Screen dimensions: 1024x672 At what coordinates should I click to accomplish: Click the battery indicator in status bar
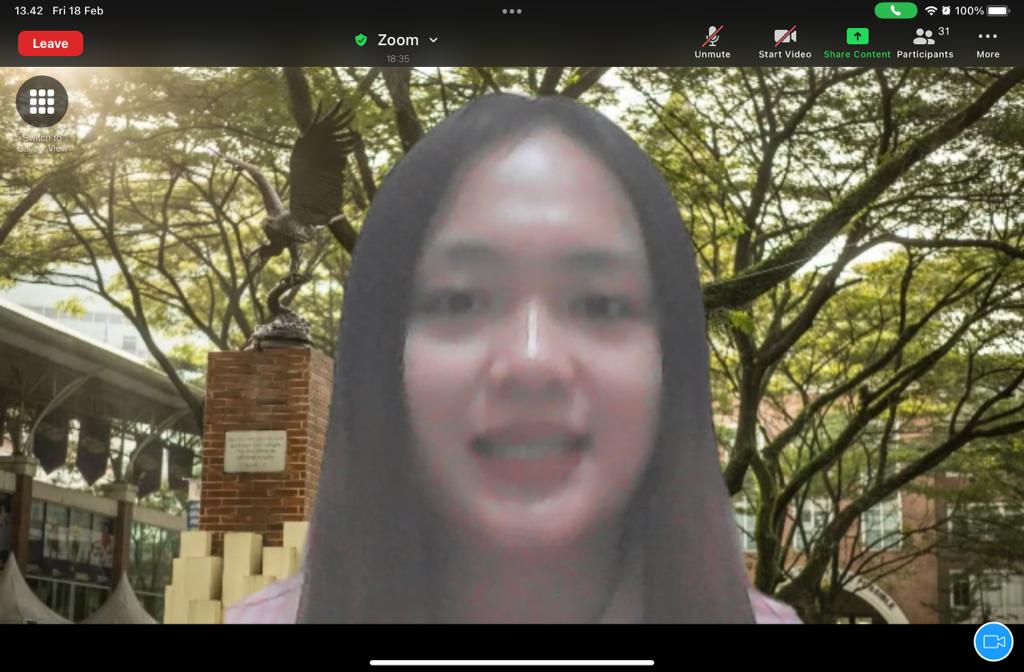click(x=999, y=11)
